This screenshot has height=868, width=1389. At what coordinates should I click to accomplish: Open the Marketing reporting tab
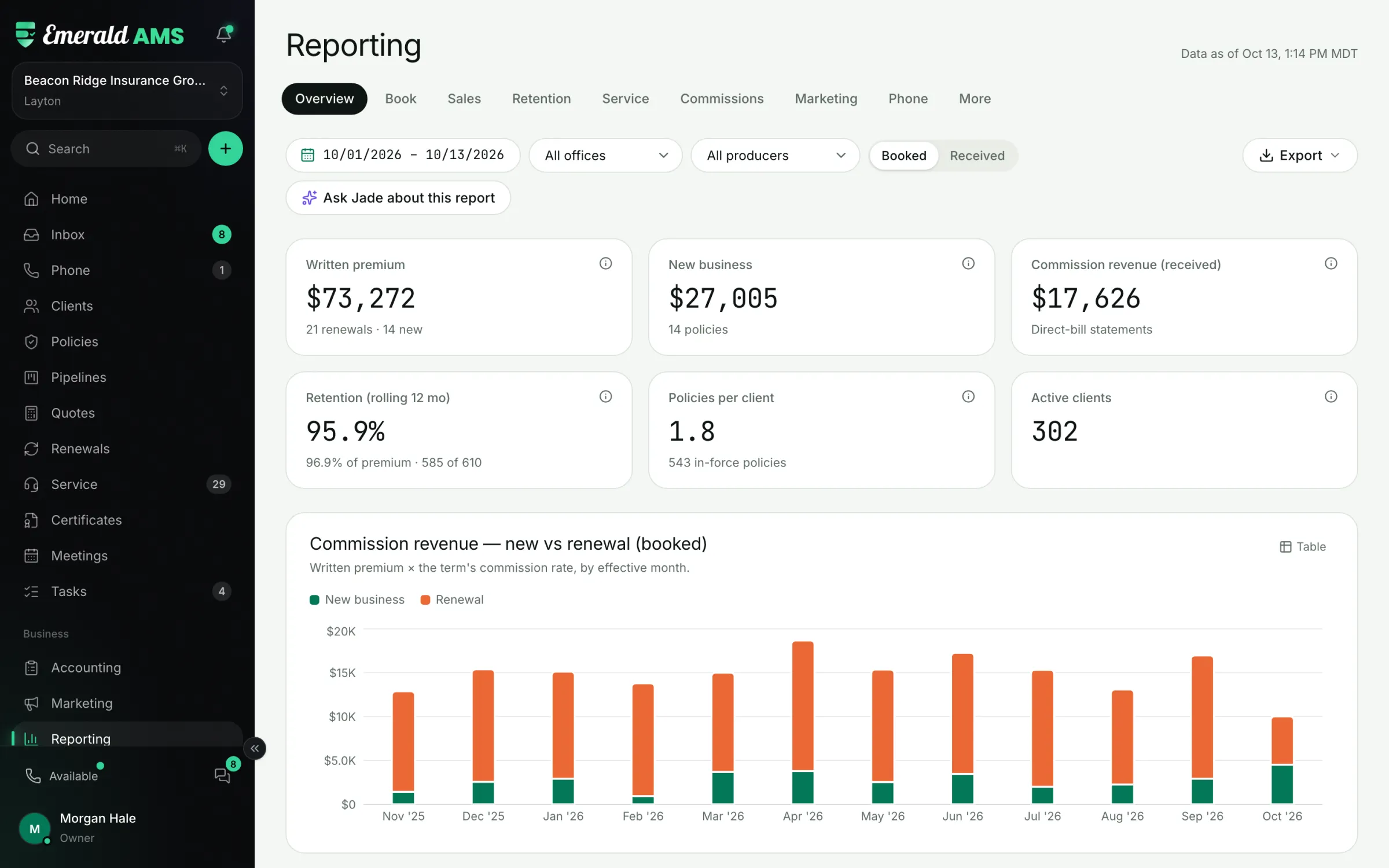[x=826, y=99]
